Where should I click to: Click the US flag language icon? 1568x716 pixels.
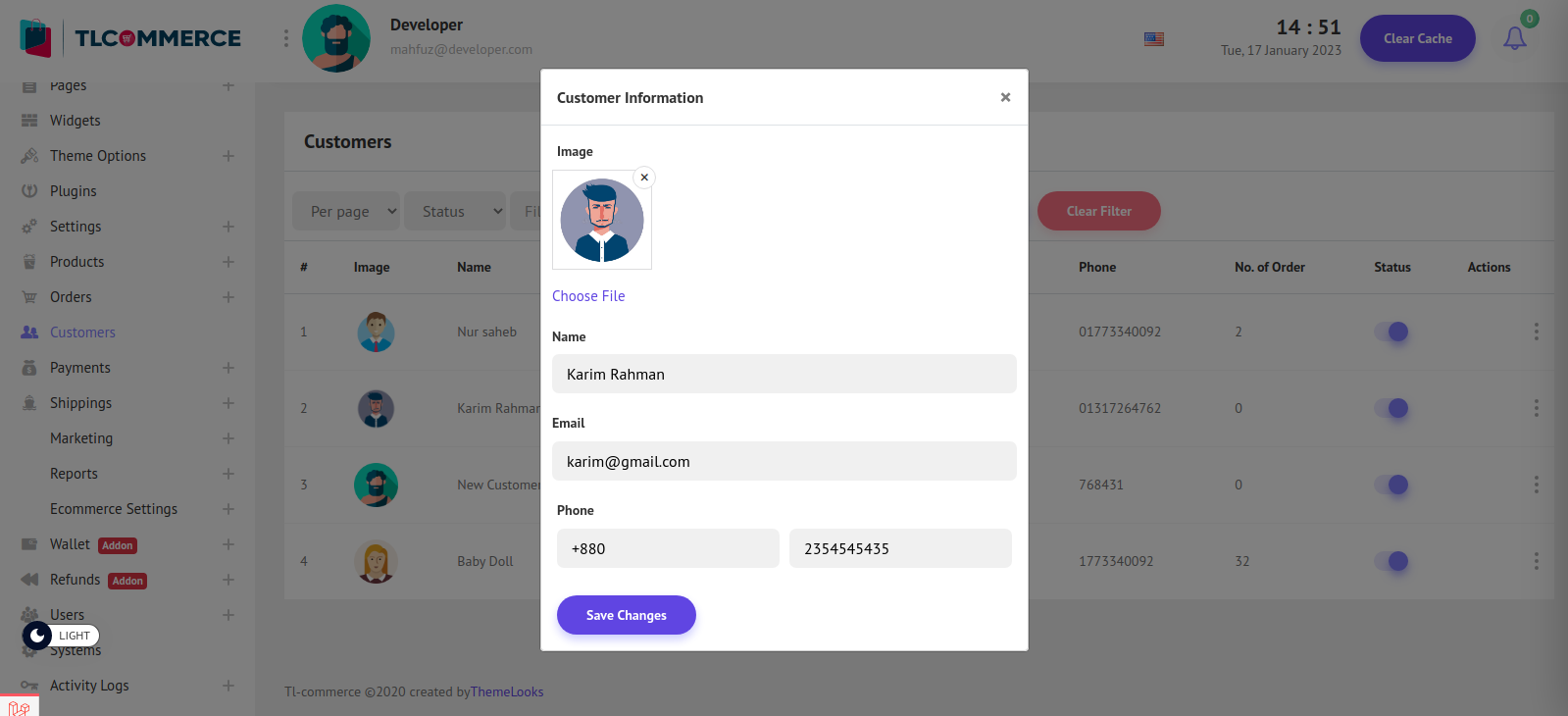[x=1154, y=39]
